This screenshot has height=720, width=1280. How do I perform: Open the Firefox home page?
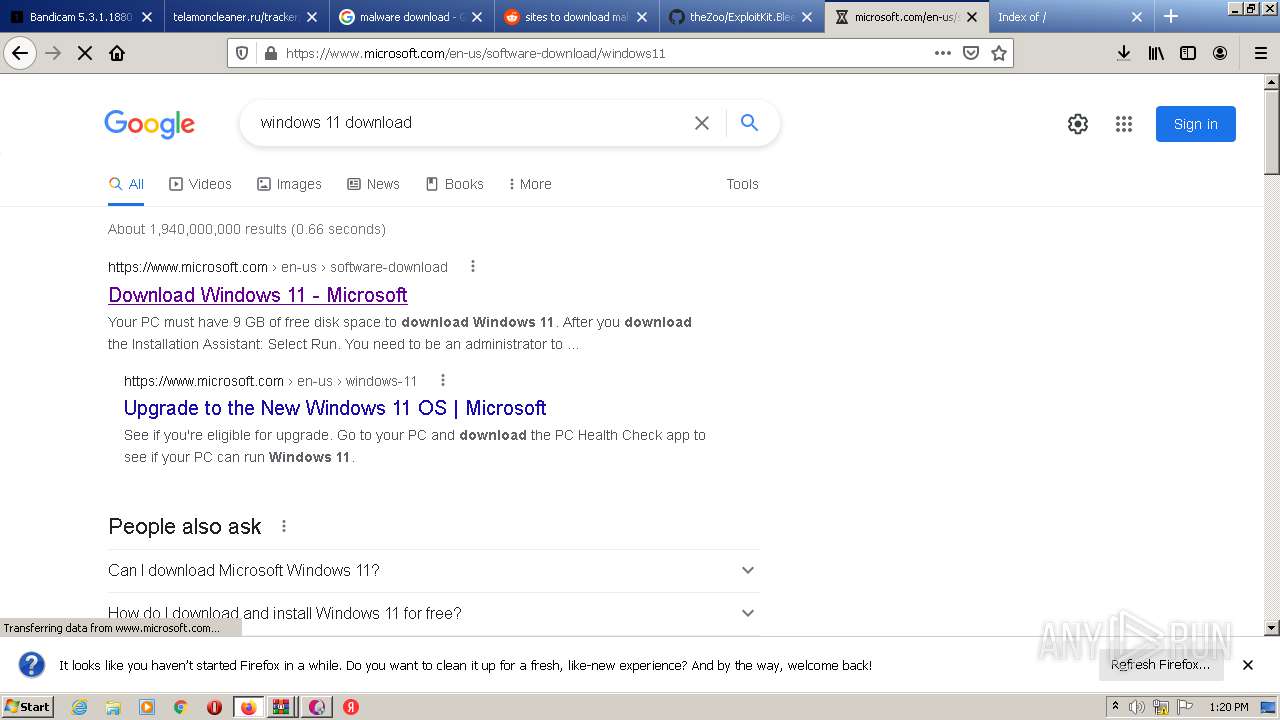pyautogui.click(x=117, y=53)
